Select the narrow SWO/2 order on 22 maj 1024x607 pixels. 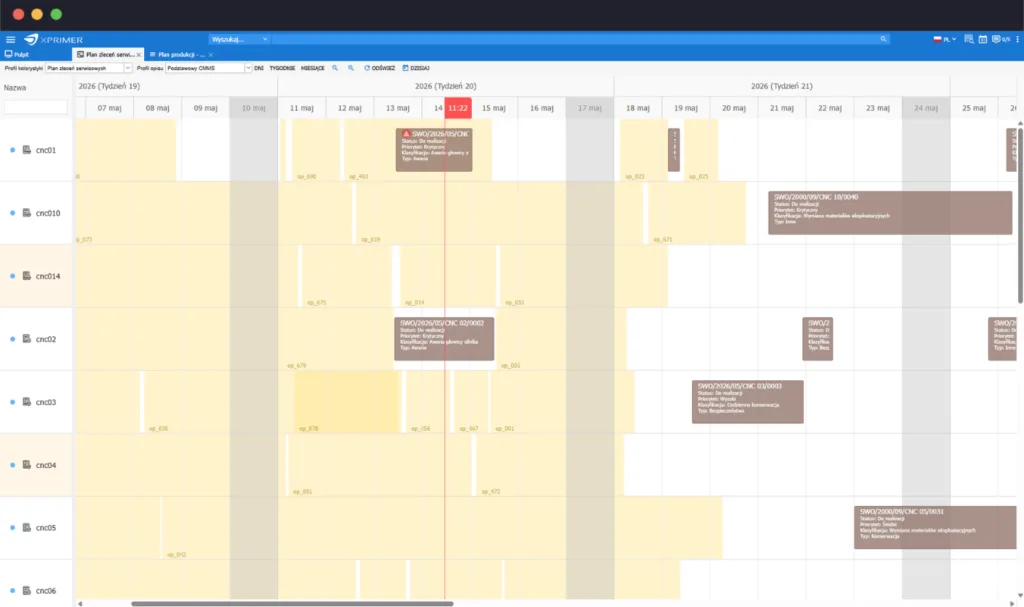(818, 338)
